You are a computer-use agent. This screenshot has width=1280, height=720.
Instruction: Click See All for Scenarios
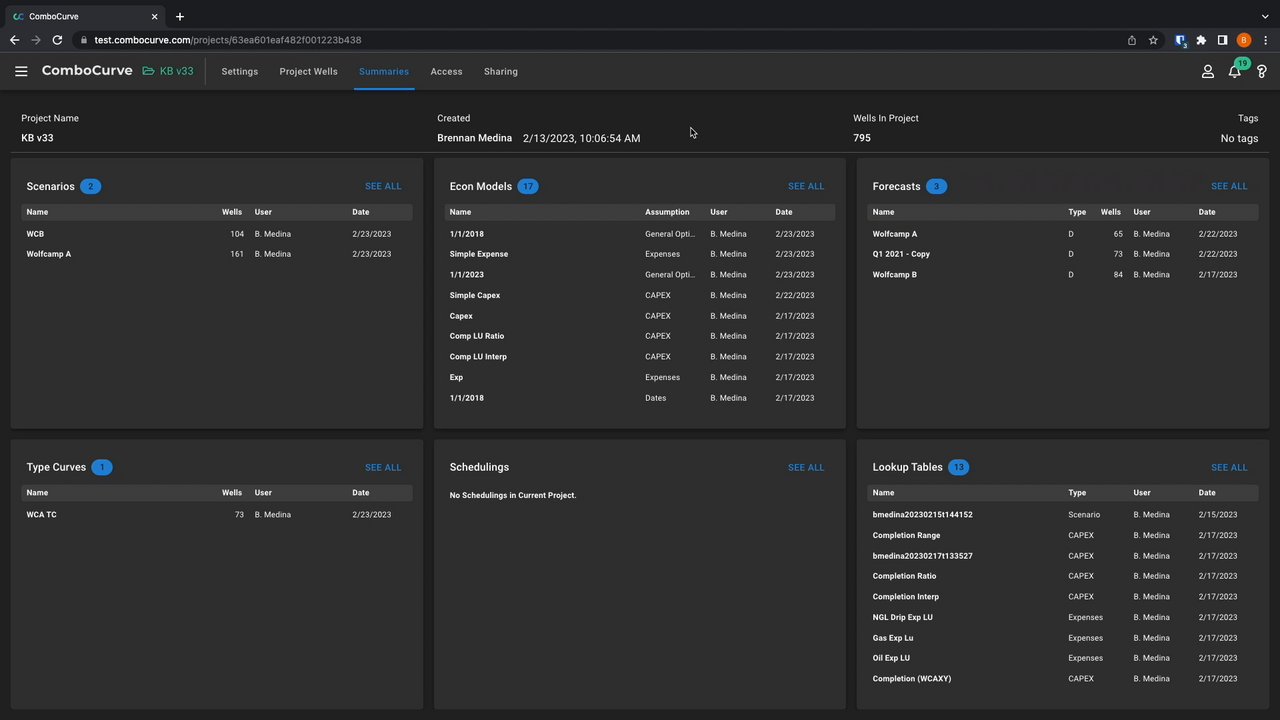[383, 186]
